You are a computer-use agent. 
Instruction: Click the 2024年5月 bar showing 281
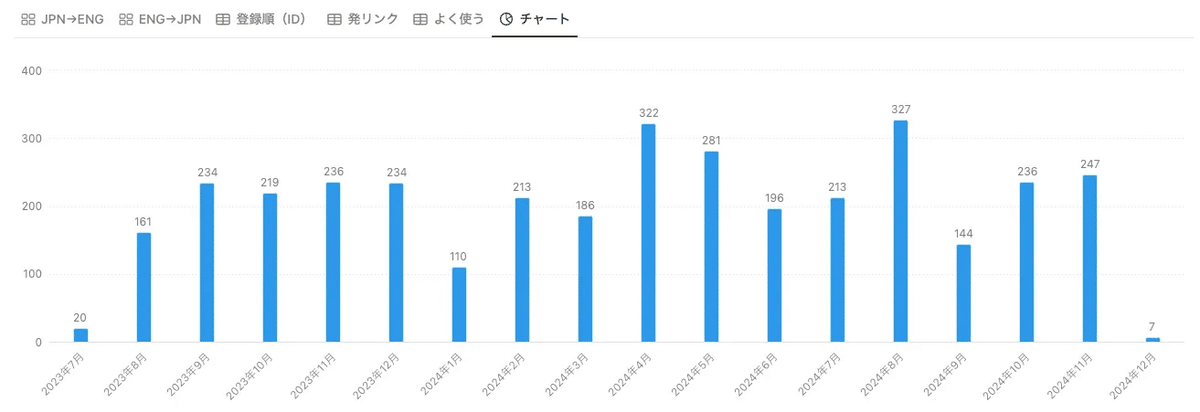(711, 247)
